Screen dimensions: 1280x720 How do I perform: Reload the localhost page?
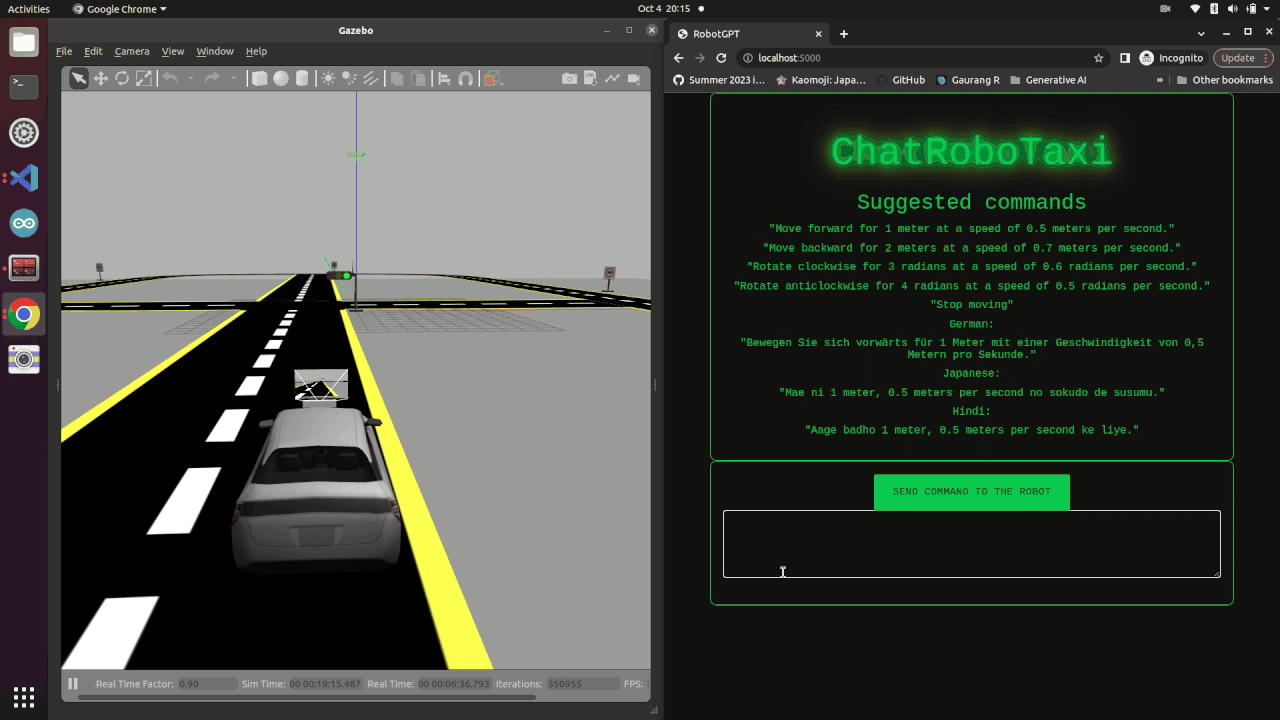pyautogui.click(x=721, y=58)
